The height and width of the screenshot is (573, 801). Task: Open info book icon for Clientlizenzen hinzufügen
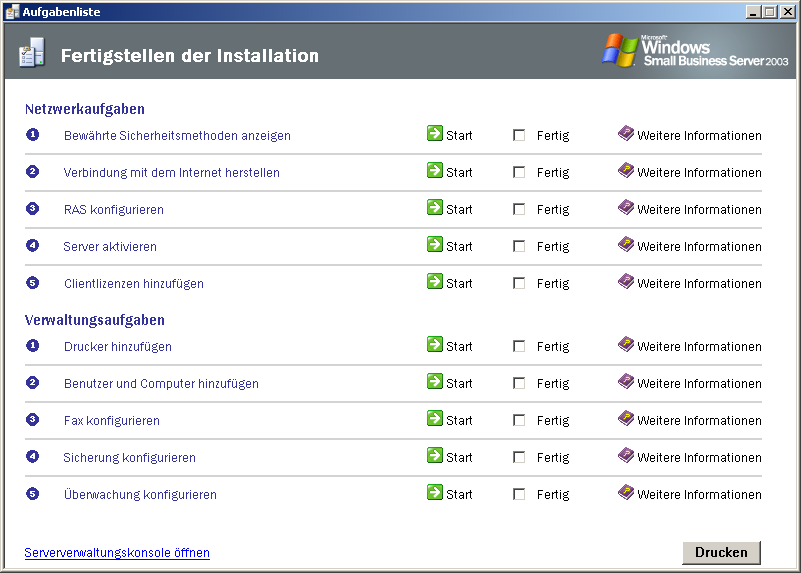click(626, 282)
